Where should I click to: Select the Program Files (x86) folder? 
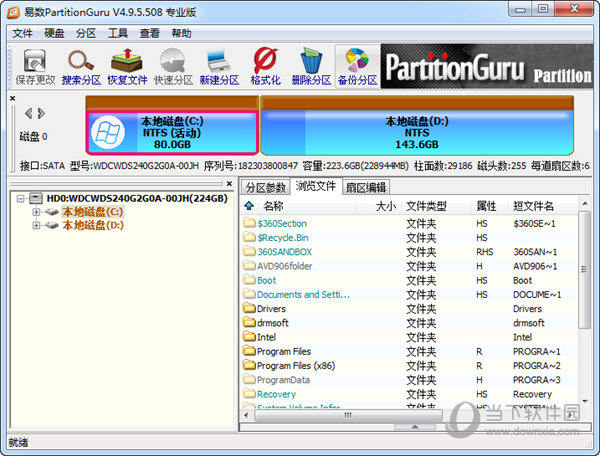pyautogui.click(x=409, y=366)
